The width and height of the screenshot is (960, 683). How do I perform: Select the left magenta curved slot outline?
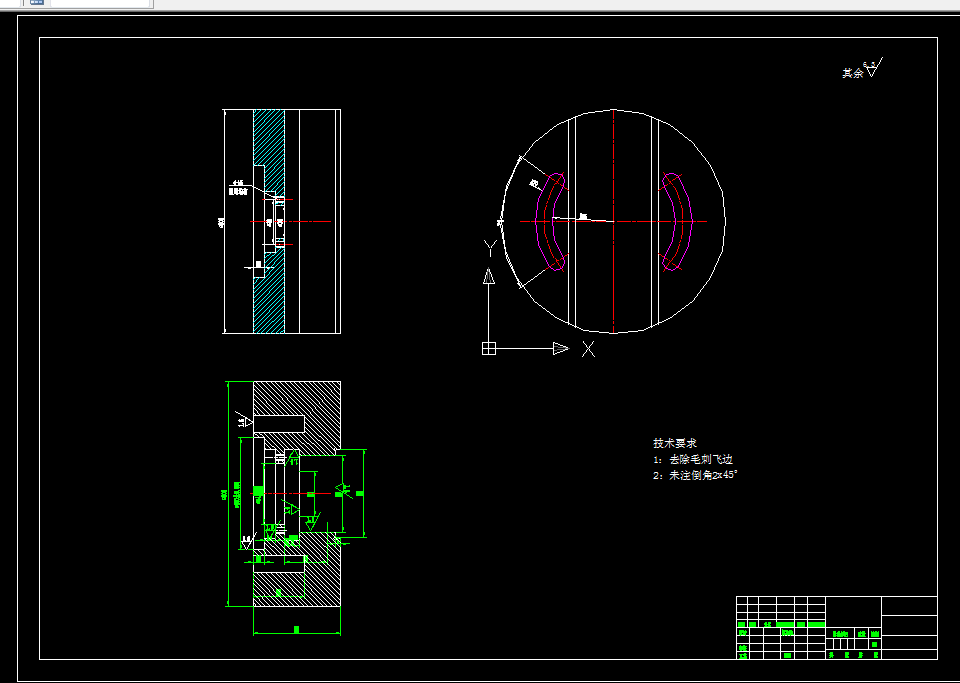click(x=551, y=222)
